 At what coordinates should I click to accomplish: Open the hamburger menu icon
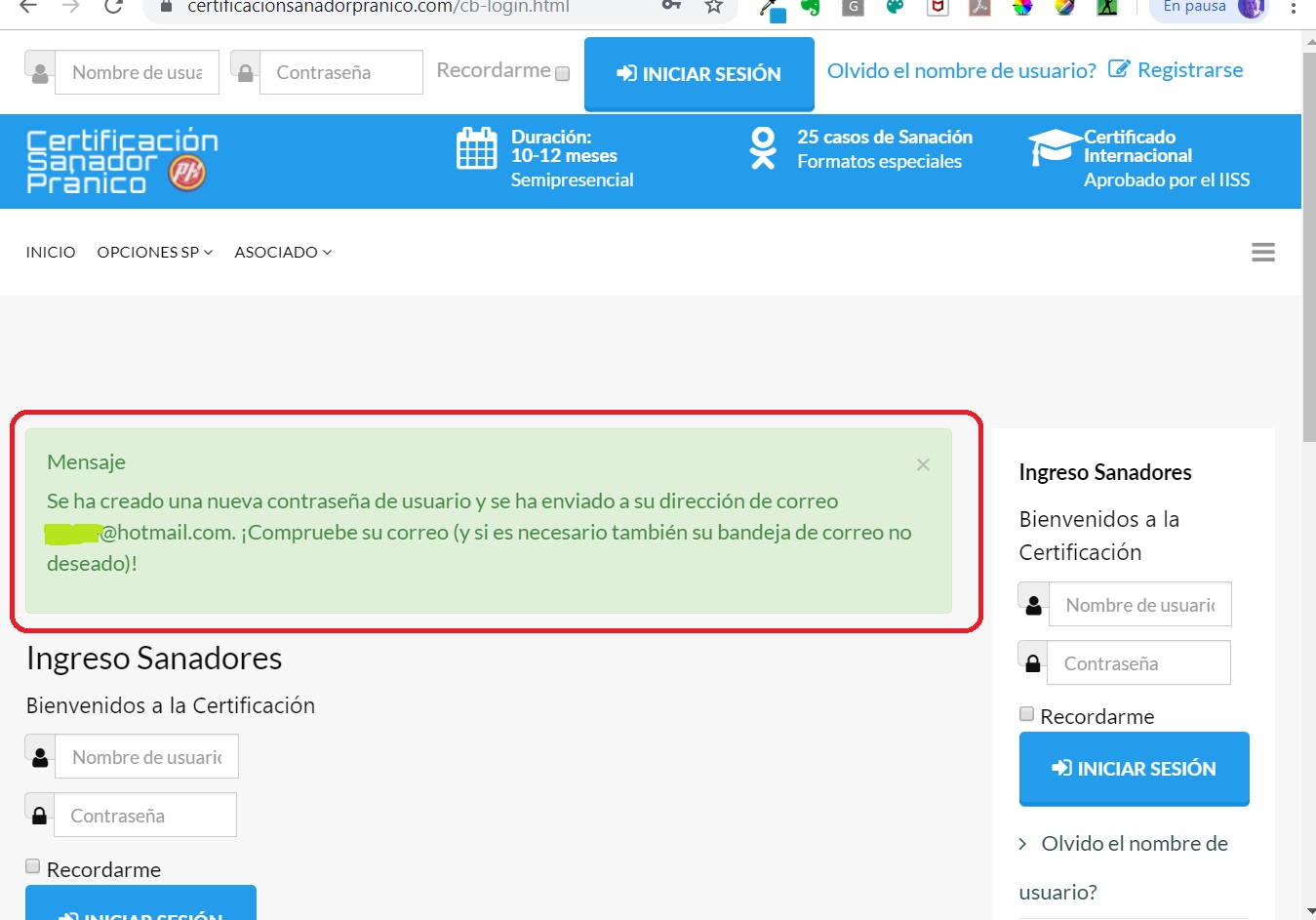pyautogui.click(x=1262, y=253)
